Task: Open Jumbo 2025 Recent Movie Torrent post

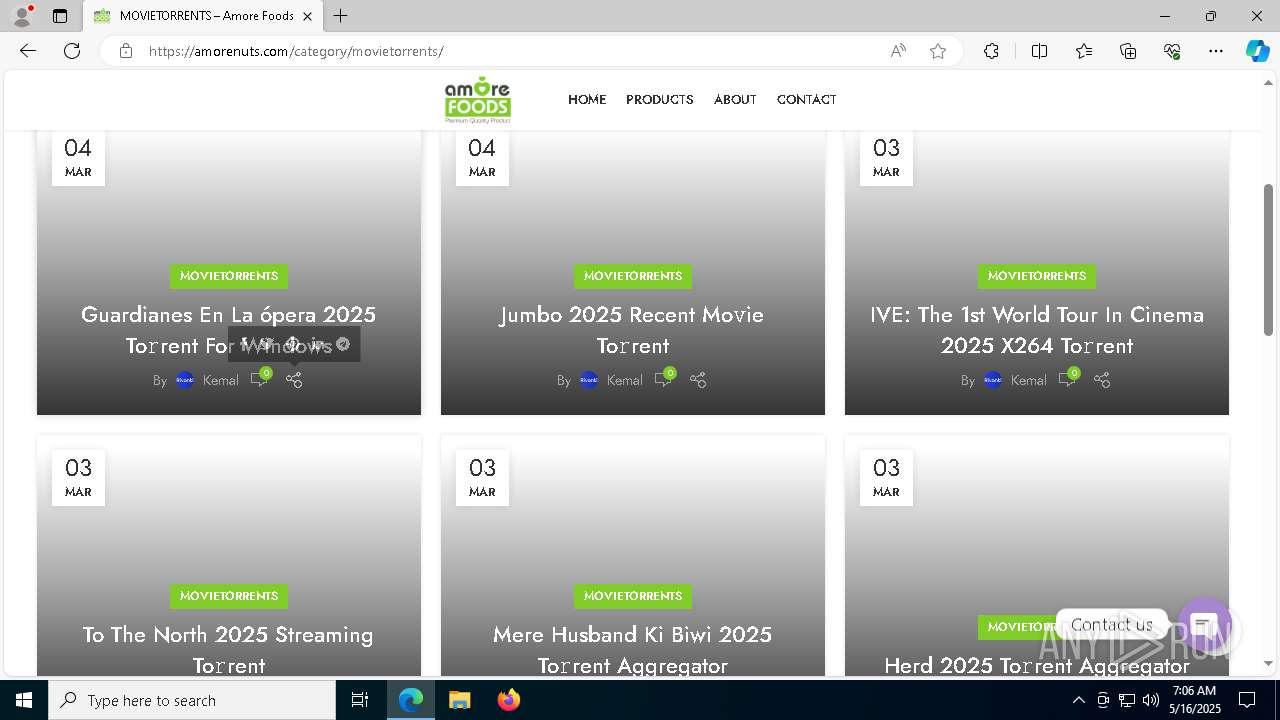Action: (633, 330)
